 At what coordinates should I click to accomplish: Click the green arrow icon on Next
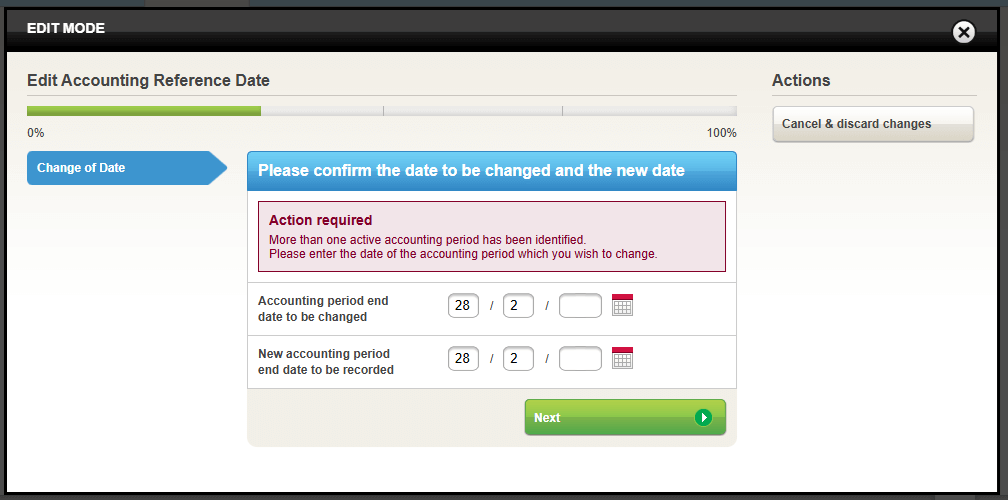coord(703,417)
